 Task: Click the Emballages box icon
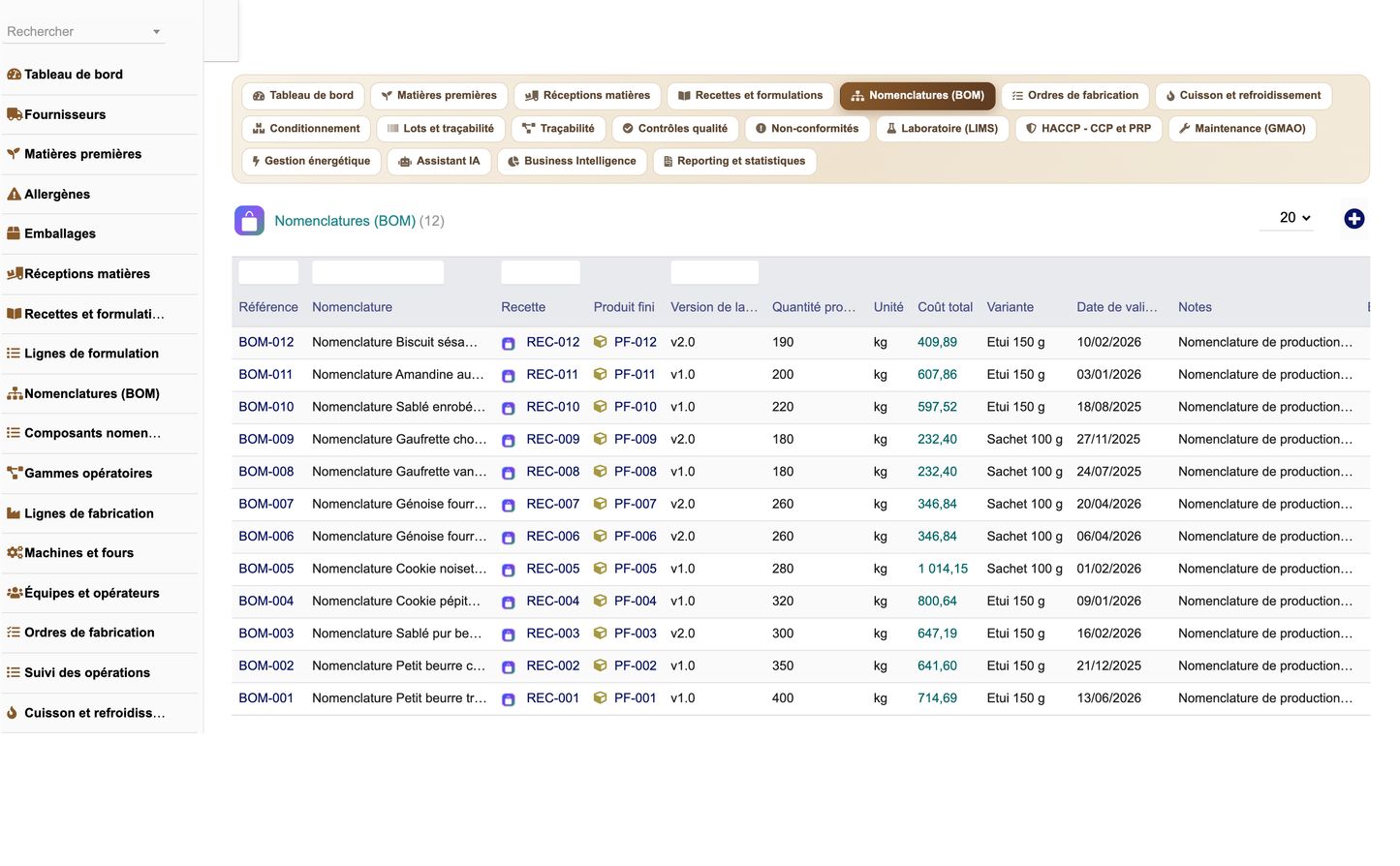tap(14, 233)
